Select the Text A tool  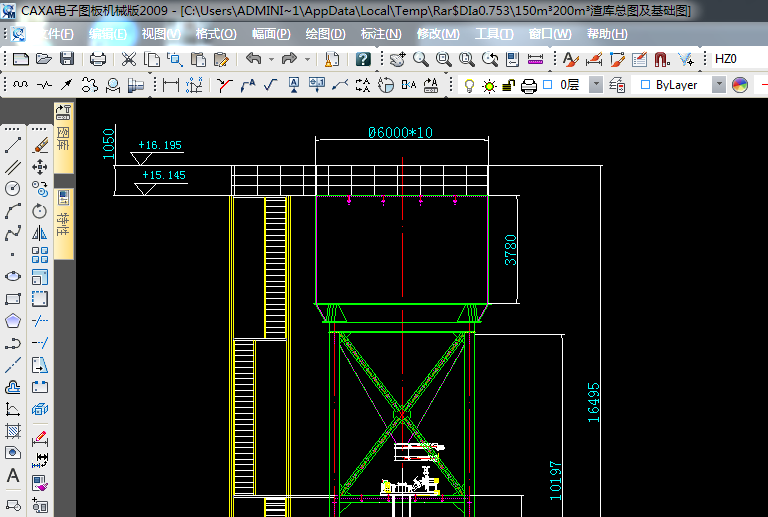[x=13, y=475]
